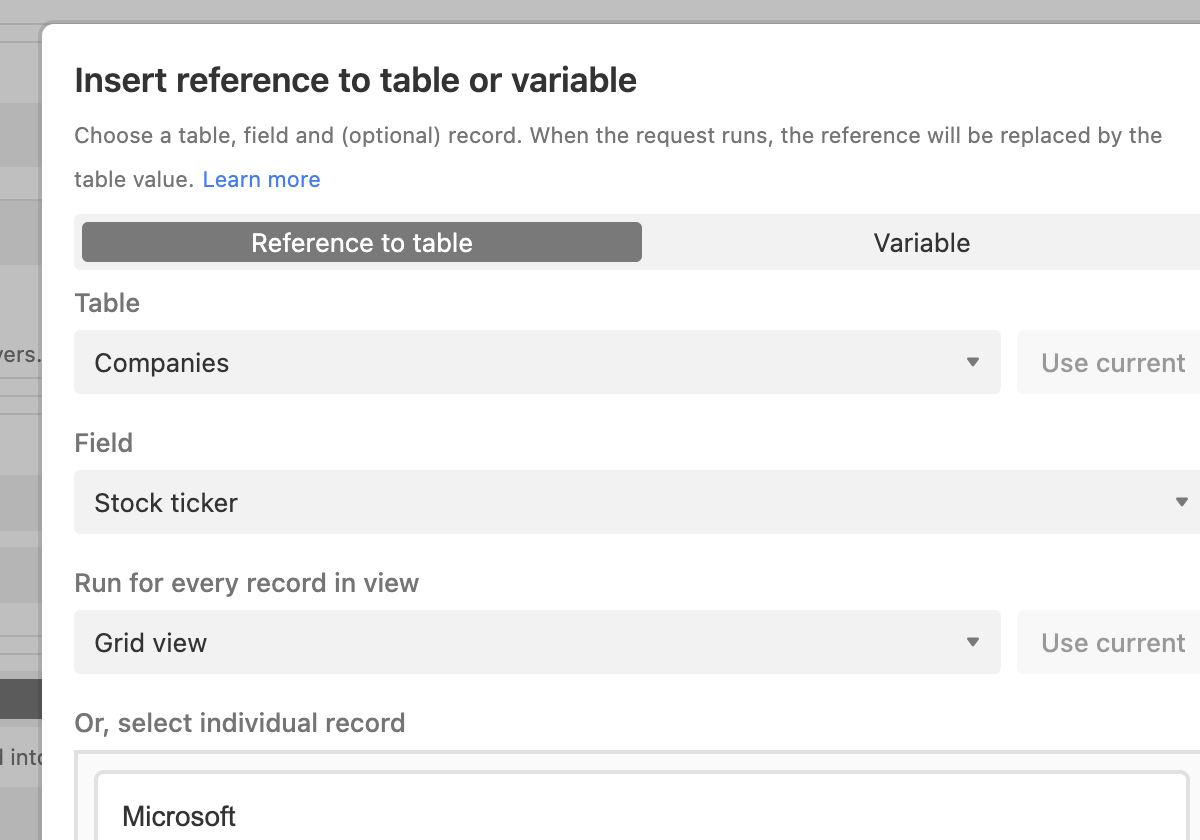The image size is (1200, 840).
Task: Click Use current next to the Grid view dropdown
Action: point(1109,642)
